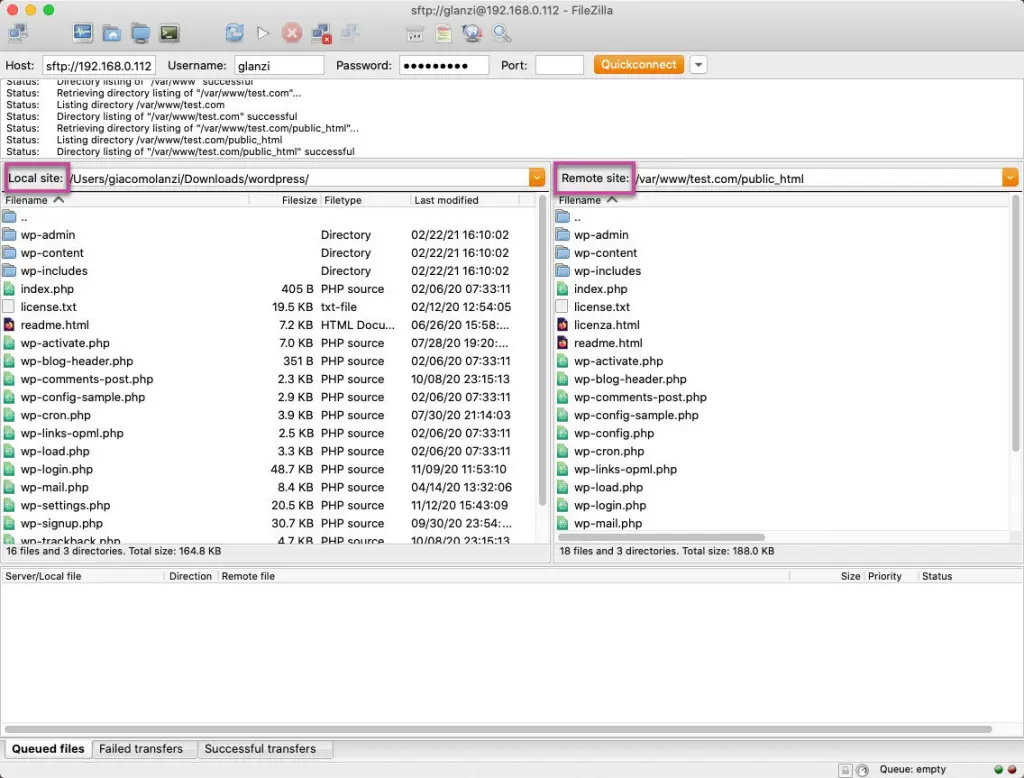
Task: Toggle the remote directory tree icon
Action: pyautogui.click(x=140, y=33)
